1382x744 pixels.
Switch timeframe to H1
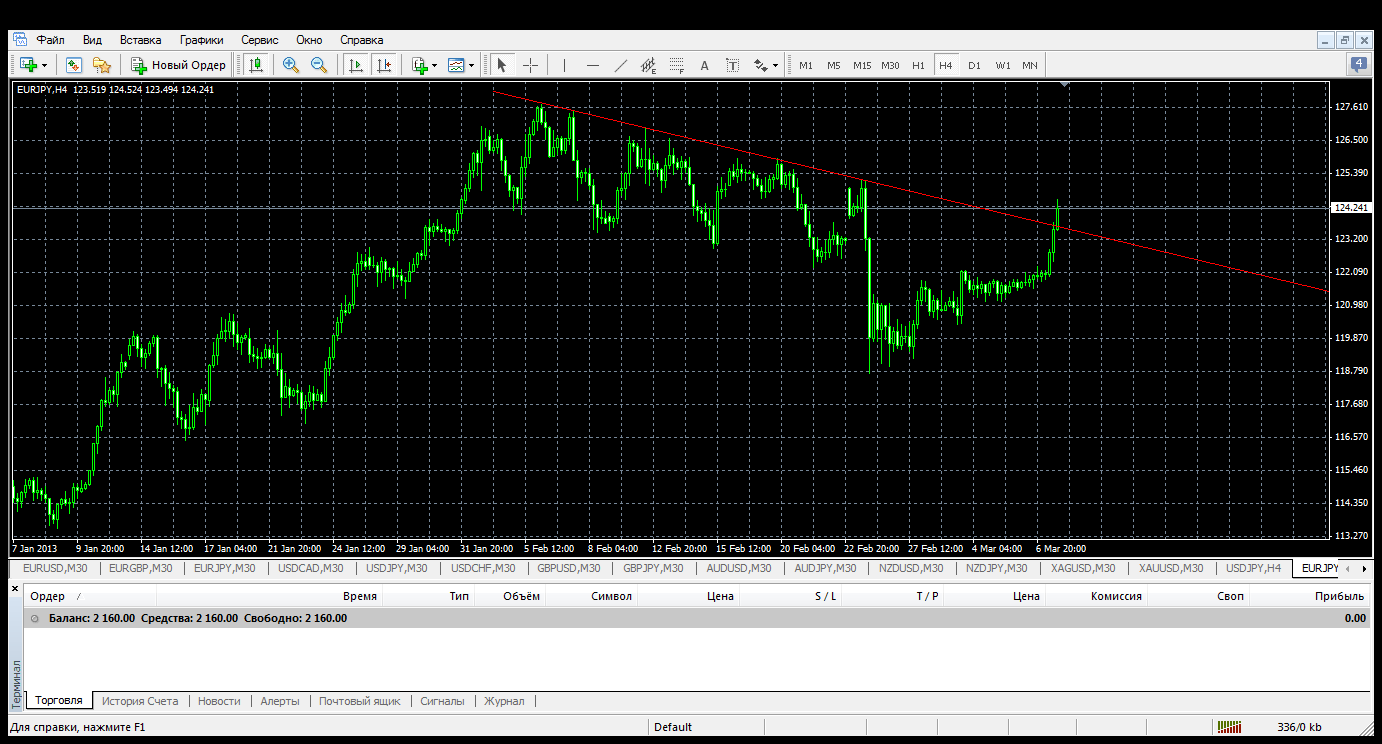918,65
